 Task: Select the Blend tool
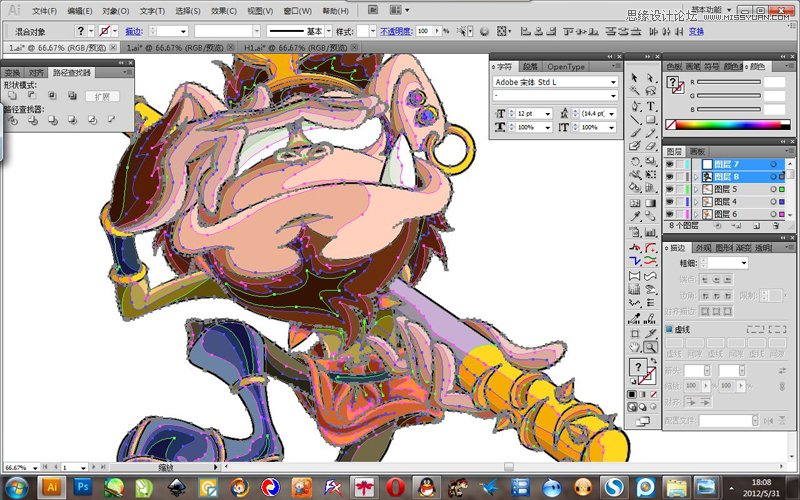[x=651, y=216]
